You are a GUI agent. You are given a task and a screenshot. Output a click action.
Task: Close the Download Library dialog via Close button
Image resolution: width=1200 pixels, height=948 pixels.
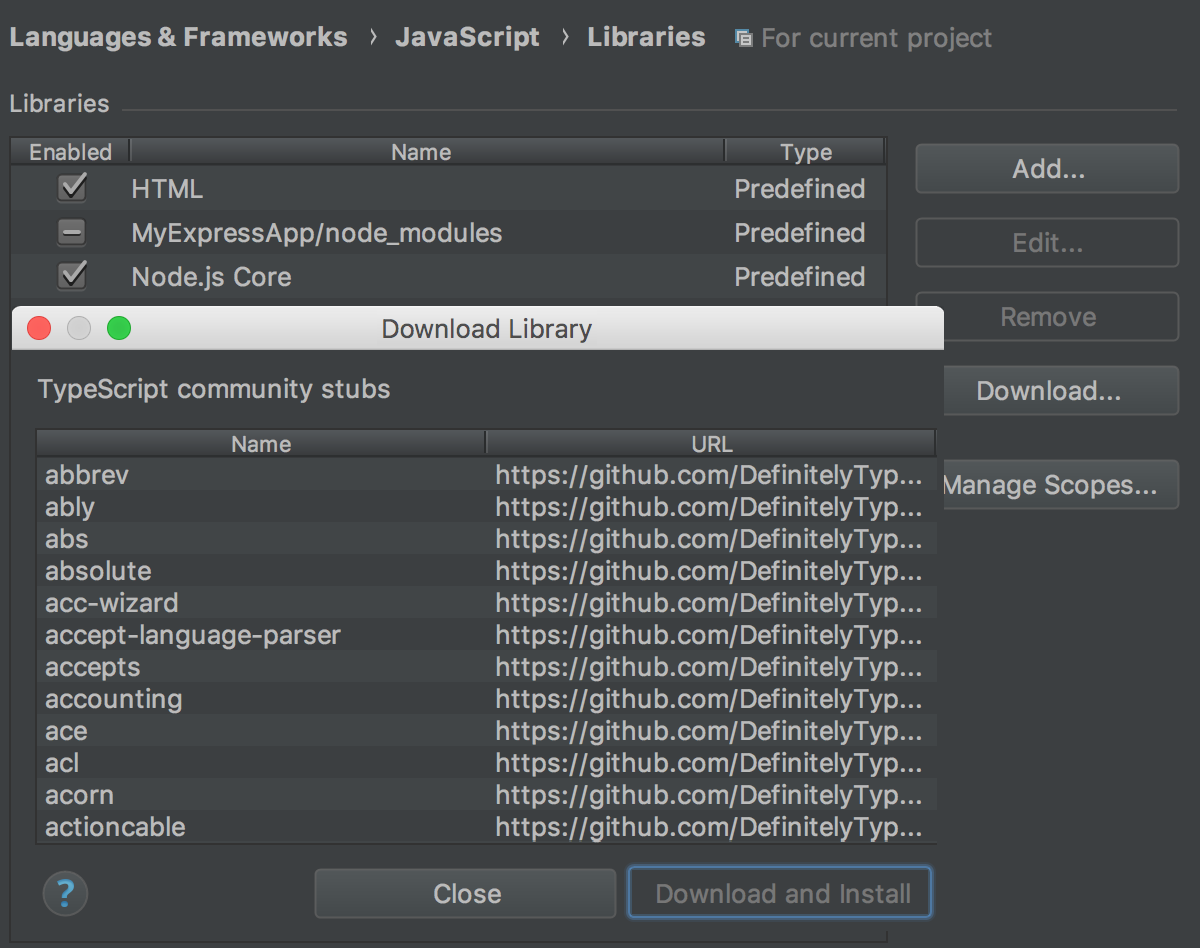point(466,894)
